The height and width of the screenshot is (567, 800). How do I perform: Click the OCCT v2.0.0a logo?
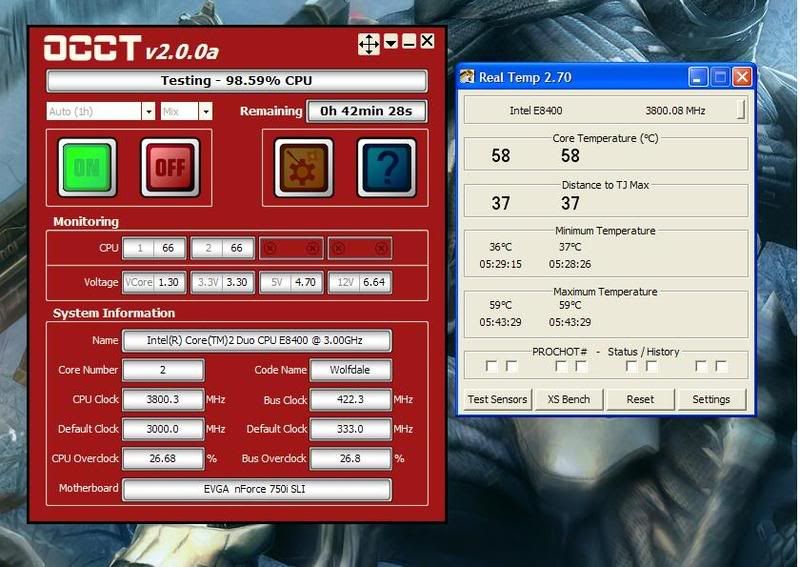coord(131,48)
